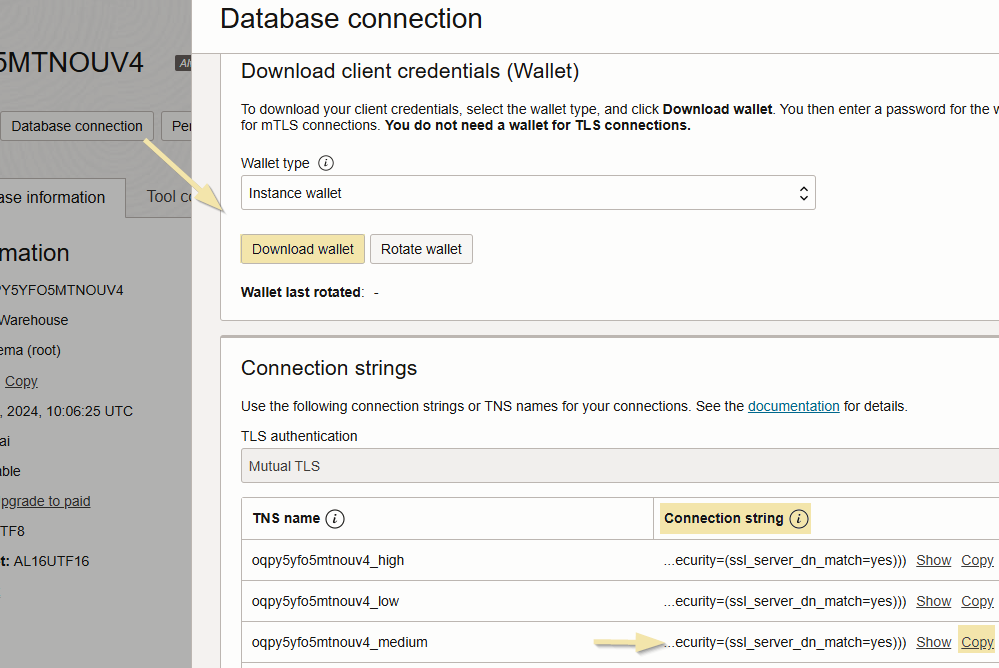Show the oqpy5yfo5mtnouv4_low connection string
Image resolution: width=999 pixels, height=668 pixels.
(933, 601)
